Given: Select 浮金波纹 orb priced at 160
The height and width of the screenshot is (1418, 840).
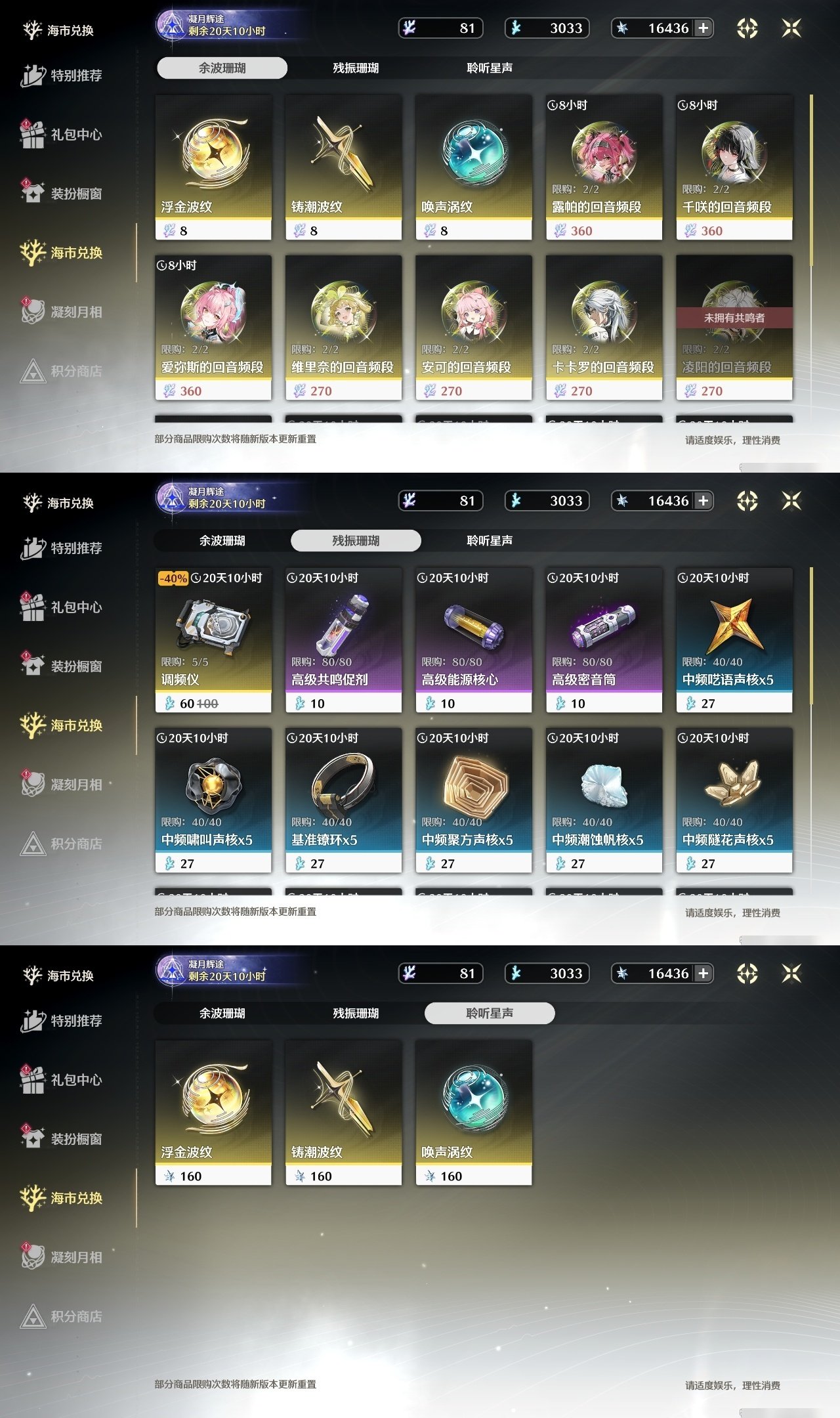Looking at the screenshot, I should pos(213,1113).
